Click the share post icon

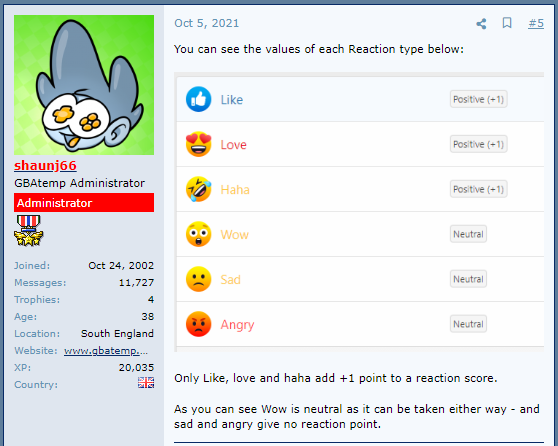pyautogui.click(x=481, y=24)
